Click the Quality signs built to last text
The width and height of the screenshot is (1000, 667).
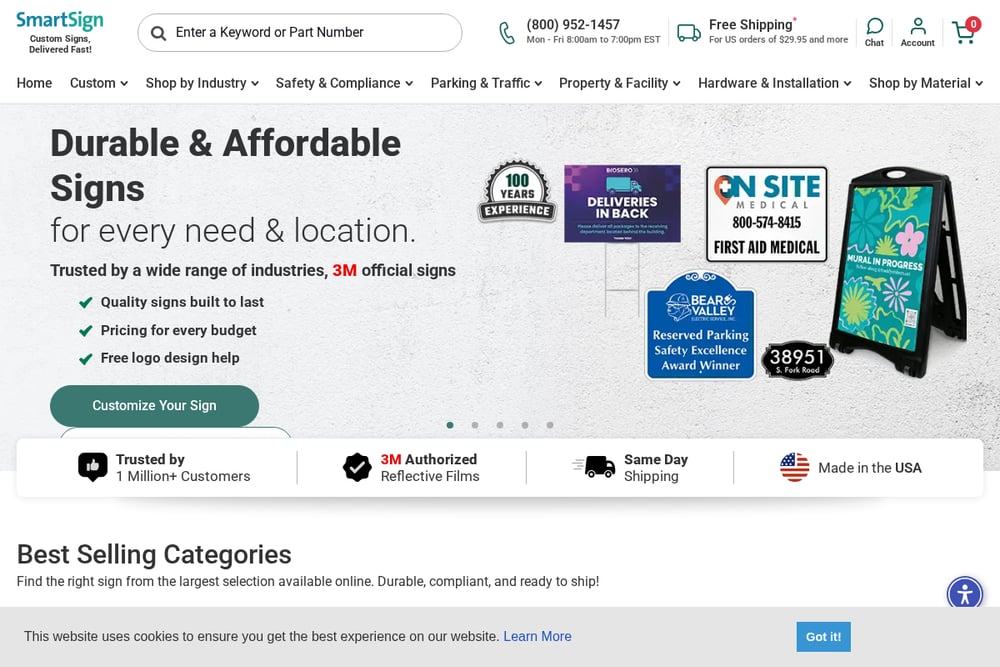(182, 302)
